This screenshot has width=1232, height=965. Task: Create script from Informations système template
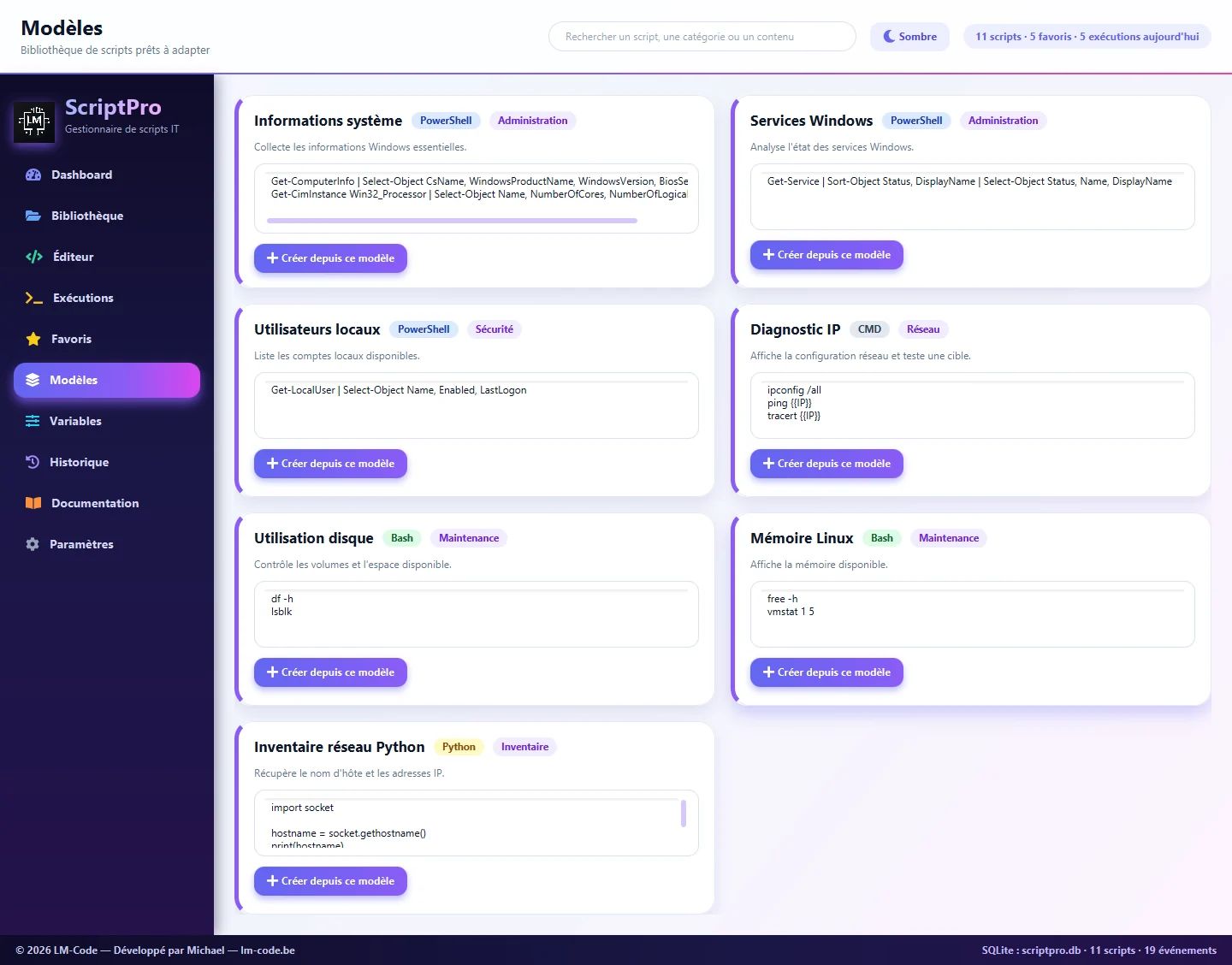[330, 258]
